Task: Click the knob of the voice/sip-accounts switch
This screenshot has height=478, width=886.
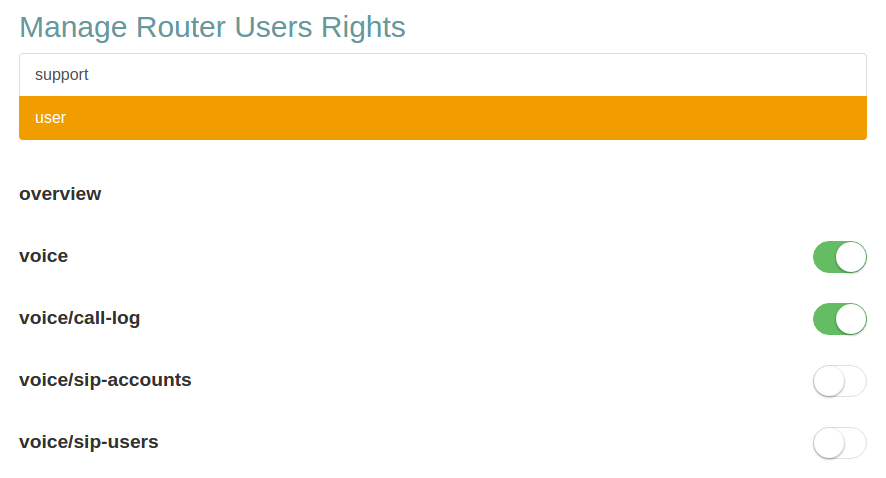Action: coord(829,381)
